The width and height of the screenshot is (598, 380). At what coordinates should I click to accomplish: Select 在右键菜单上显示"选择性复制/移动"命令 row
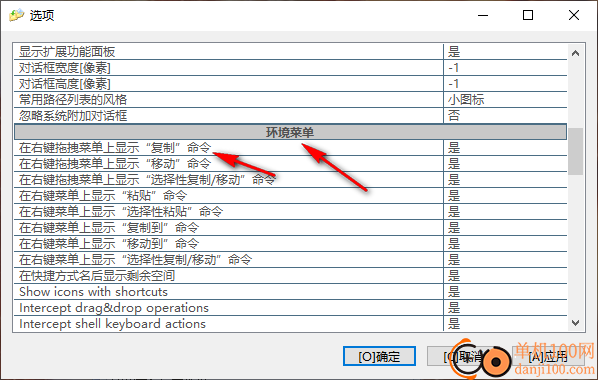coord(290,260)
